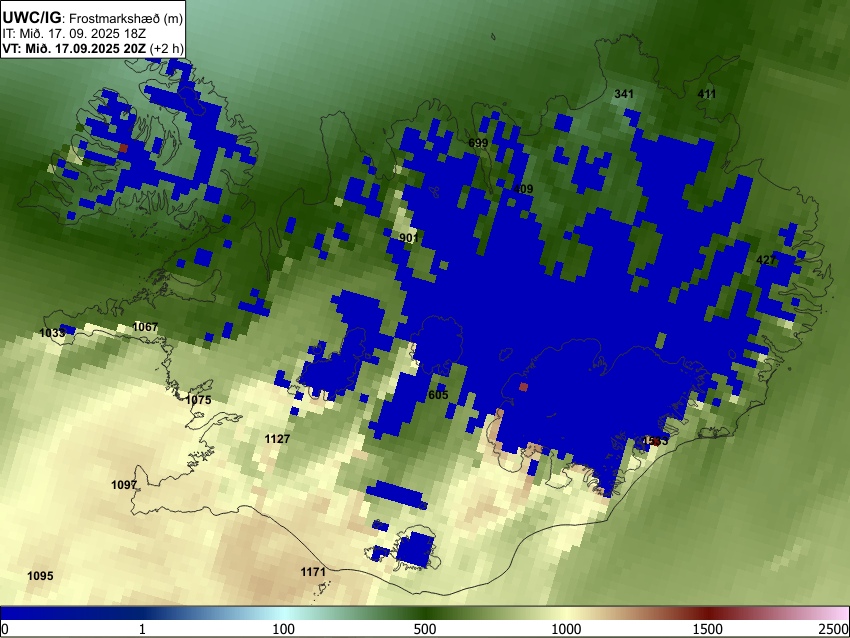Click the station value 1097

[124, 485]
